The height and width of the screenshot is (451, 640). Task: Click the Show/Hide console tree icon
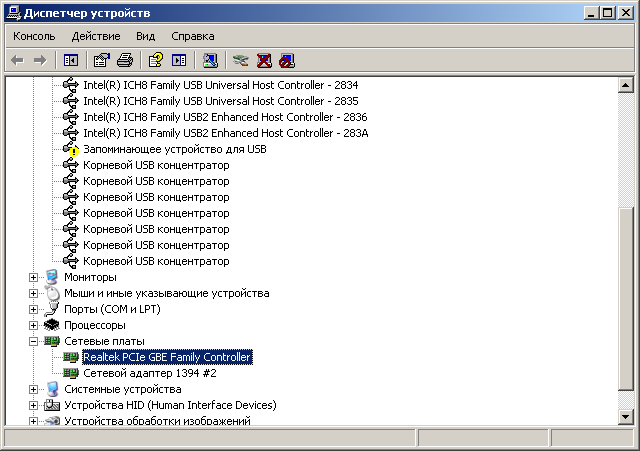click(71, 61)
